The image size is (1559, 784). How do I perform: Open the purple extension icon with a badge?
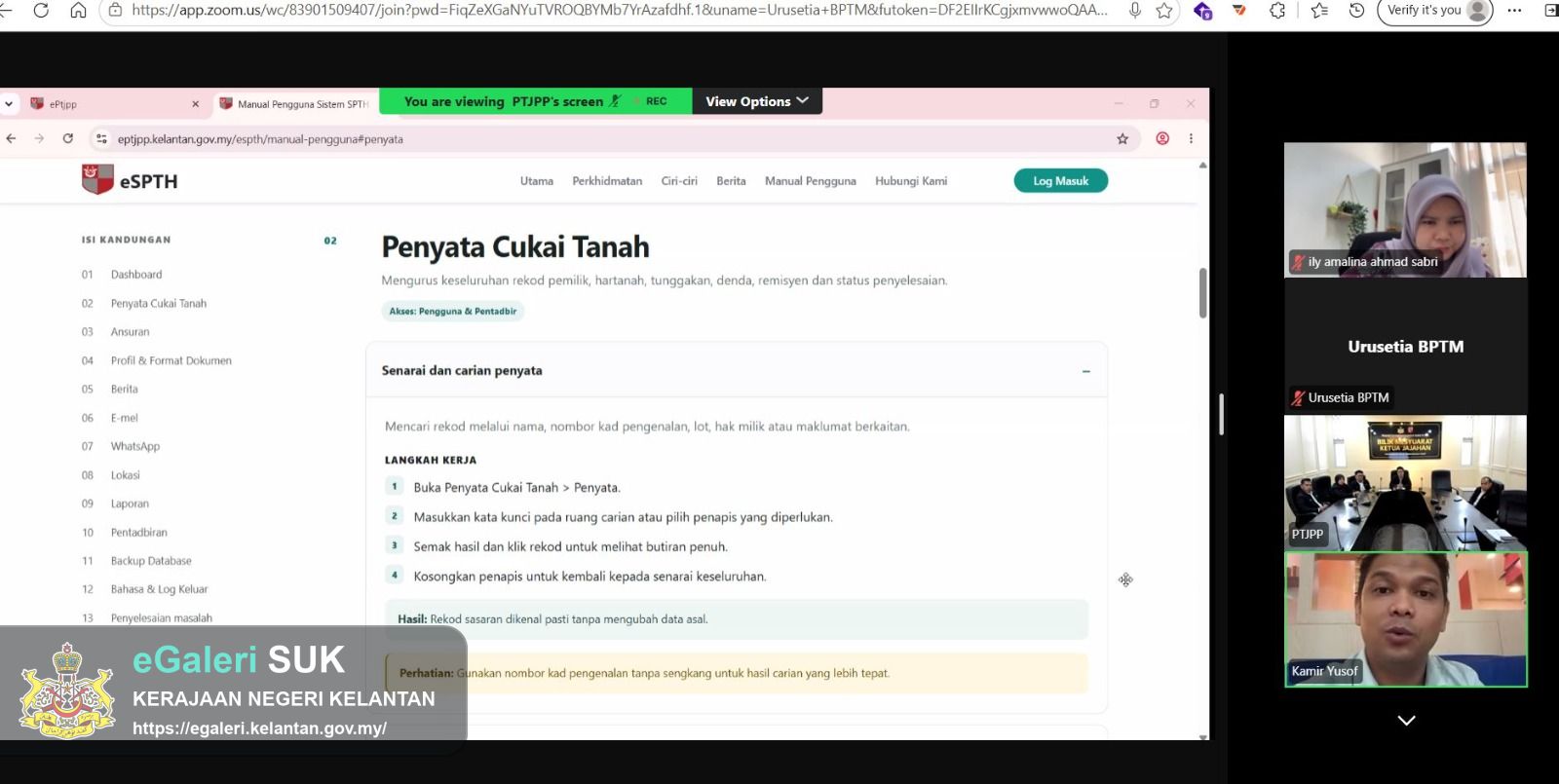[1203, 11]
